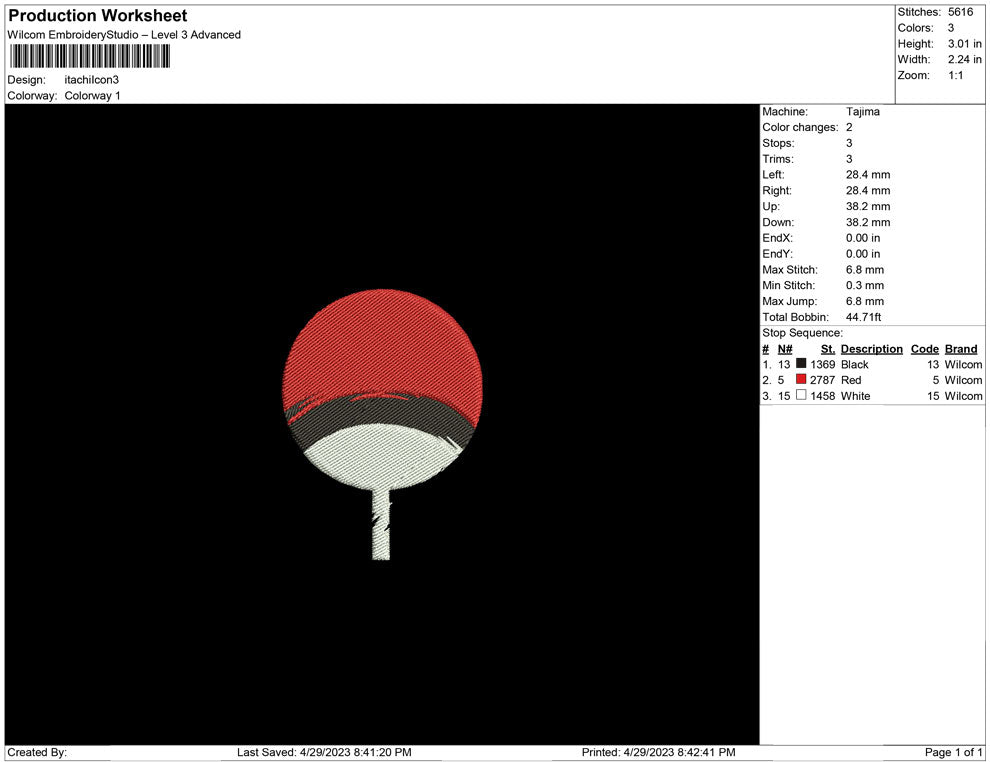Click the 'White' description in row 3
This screenshot has height=762, width=990.
pos(856,396)
